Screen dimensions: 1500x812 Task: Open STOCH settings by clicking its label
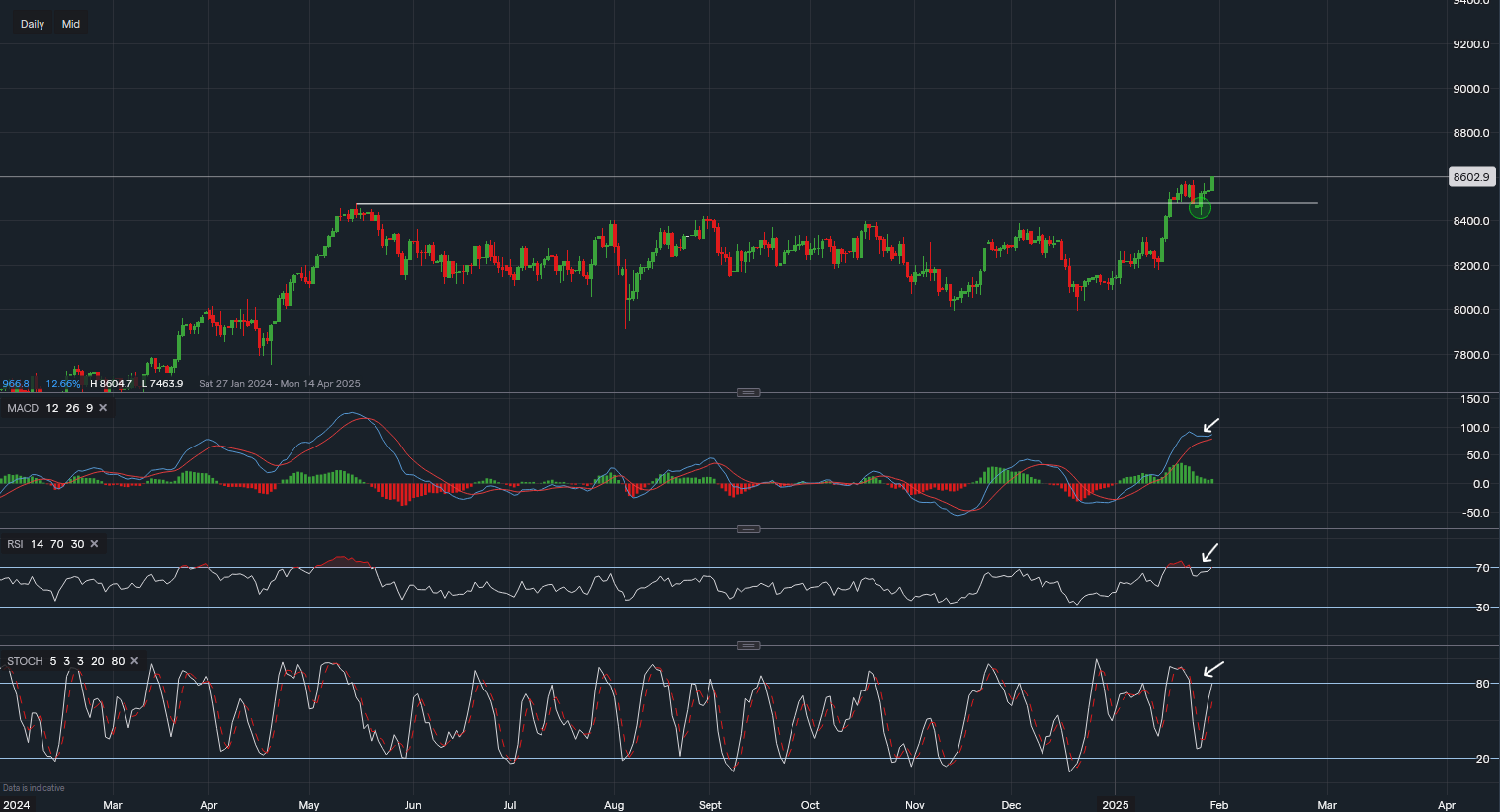(25, 660)
